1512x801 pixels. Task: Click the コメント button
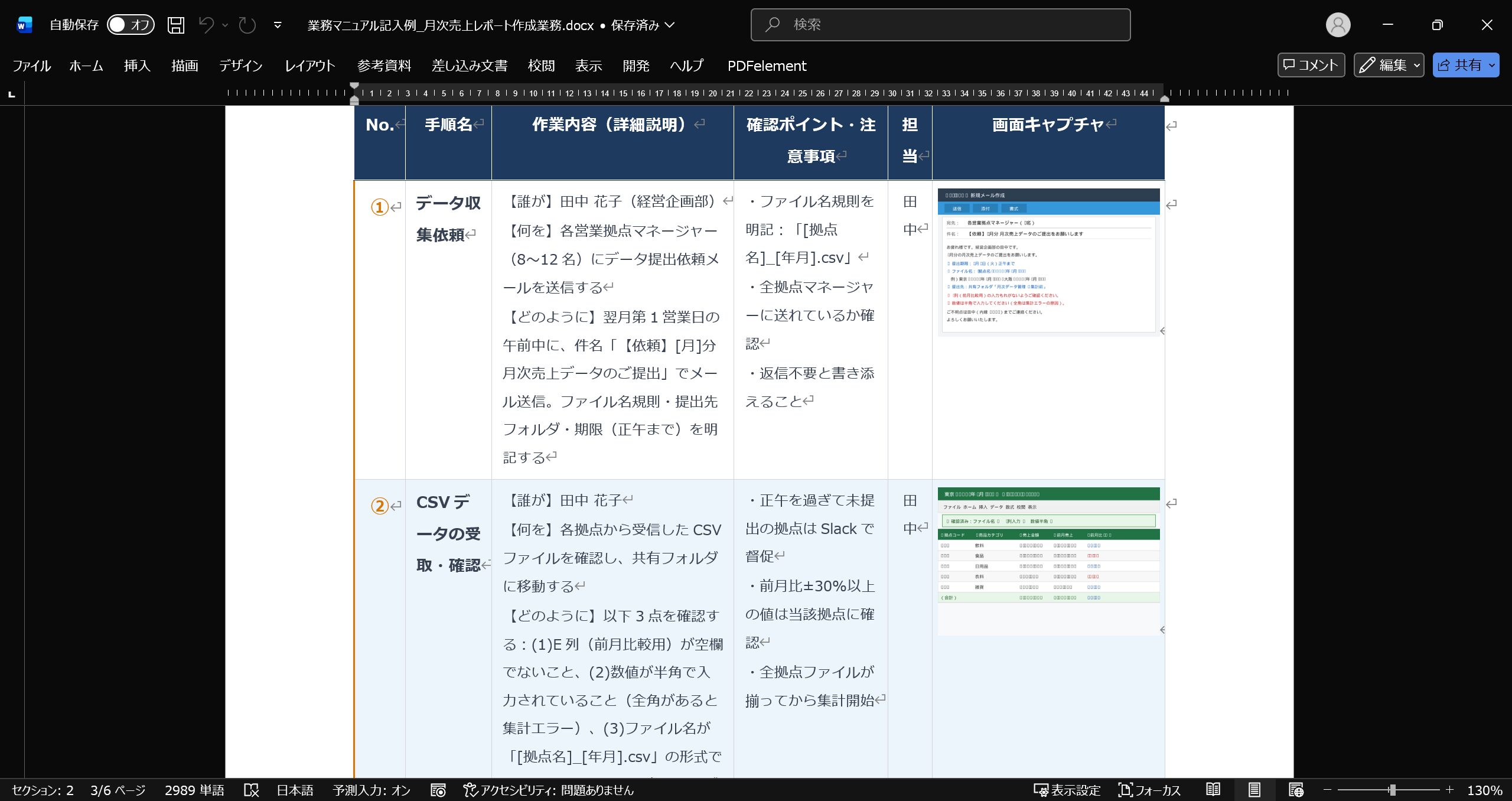1311,65
